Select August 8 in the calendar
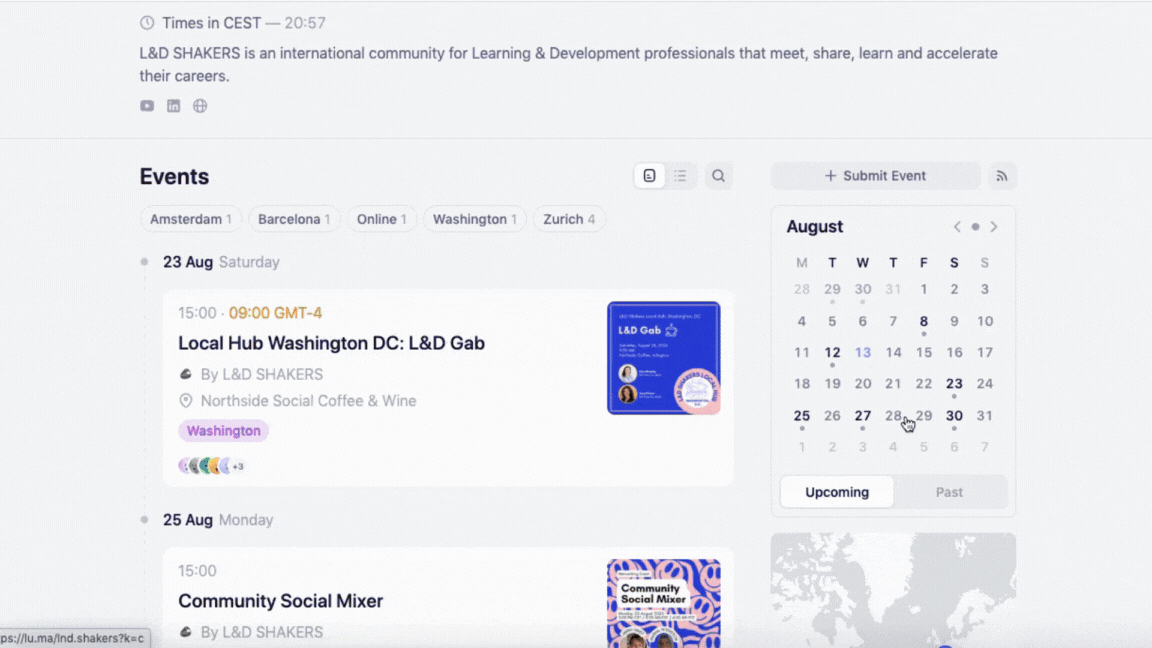This screenshot has height=648, width=1152. coord(924,321)
